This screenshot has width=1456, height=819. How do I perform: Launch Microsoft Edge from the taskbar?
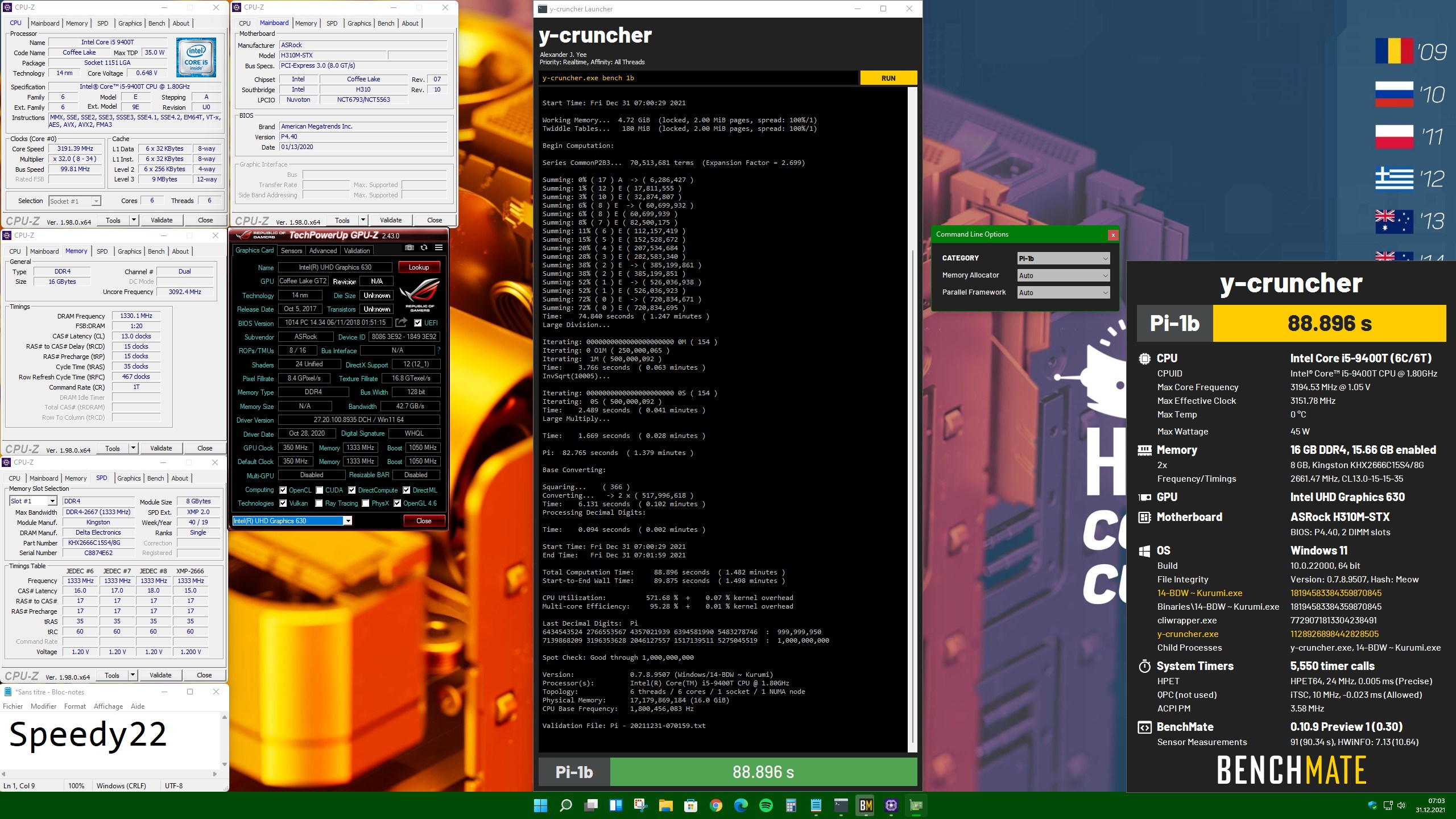[741, 805]
